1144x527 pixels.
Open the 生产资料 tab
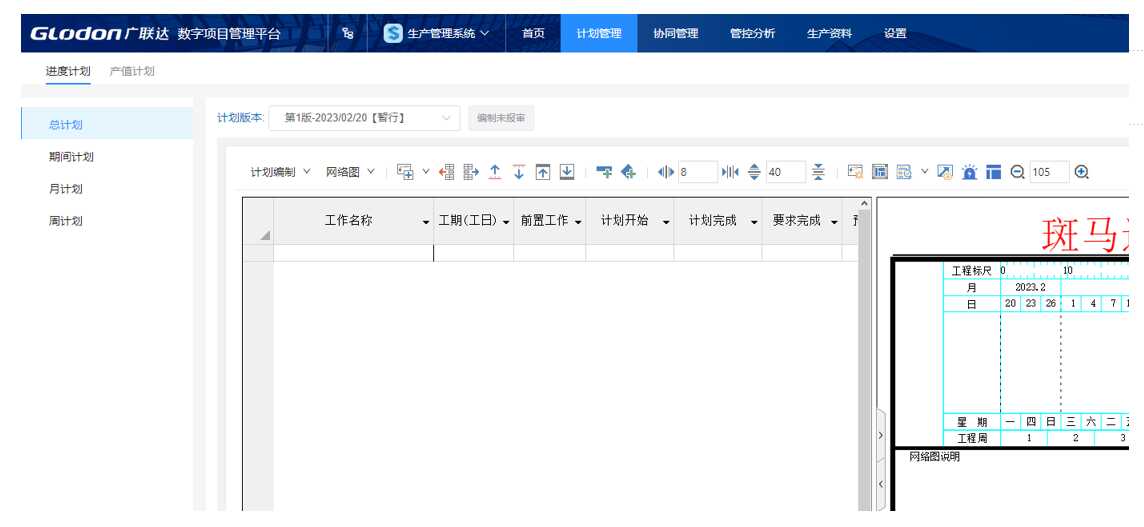(829, 33)
